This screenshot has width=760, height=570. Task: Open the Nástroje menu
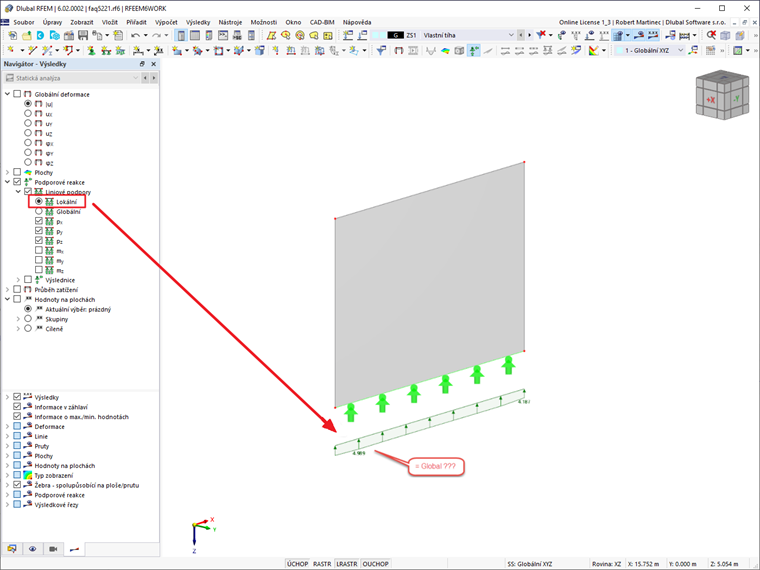click(230, 22)
